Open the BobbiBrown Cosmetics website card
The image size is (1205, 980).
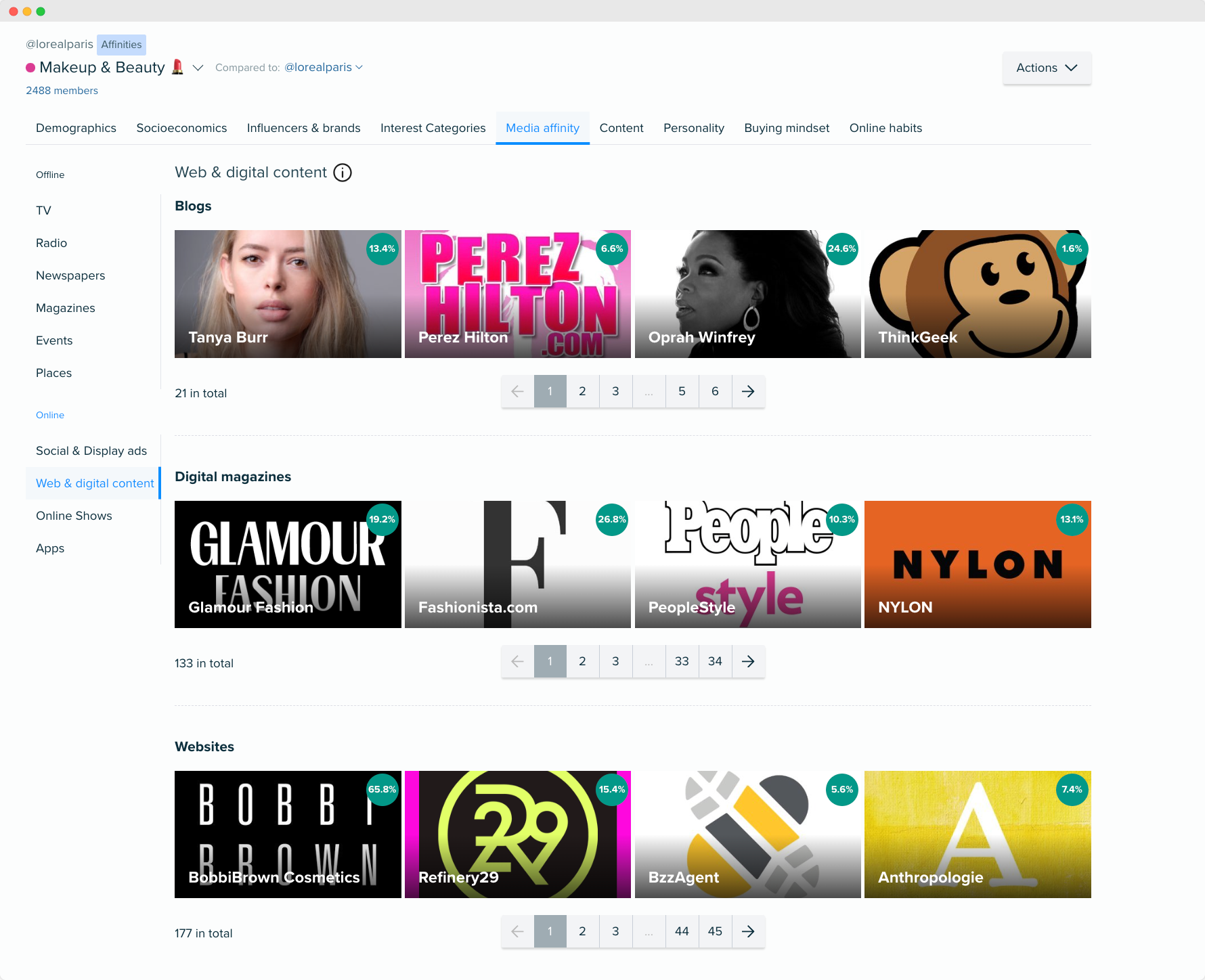[288, 834]
